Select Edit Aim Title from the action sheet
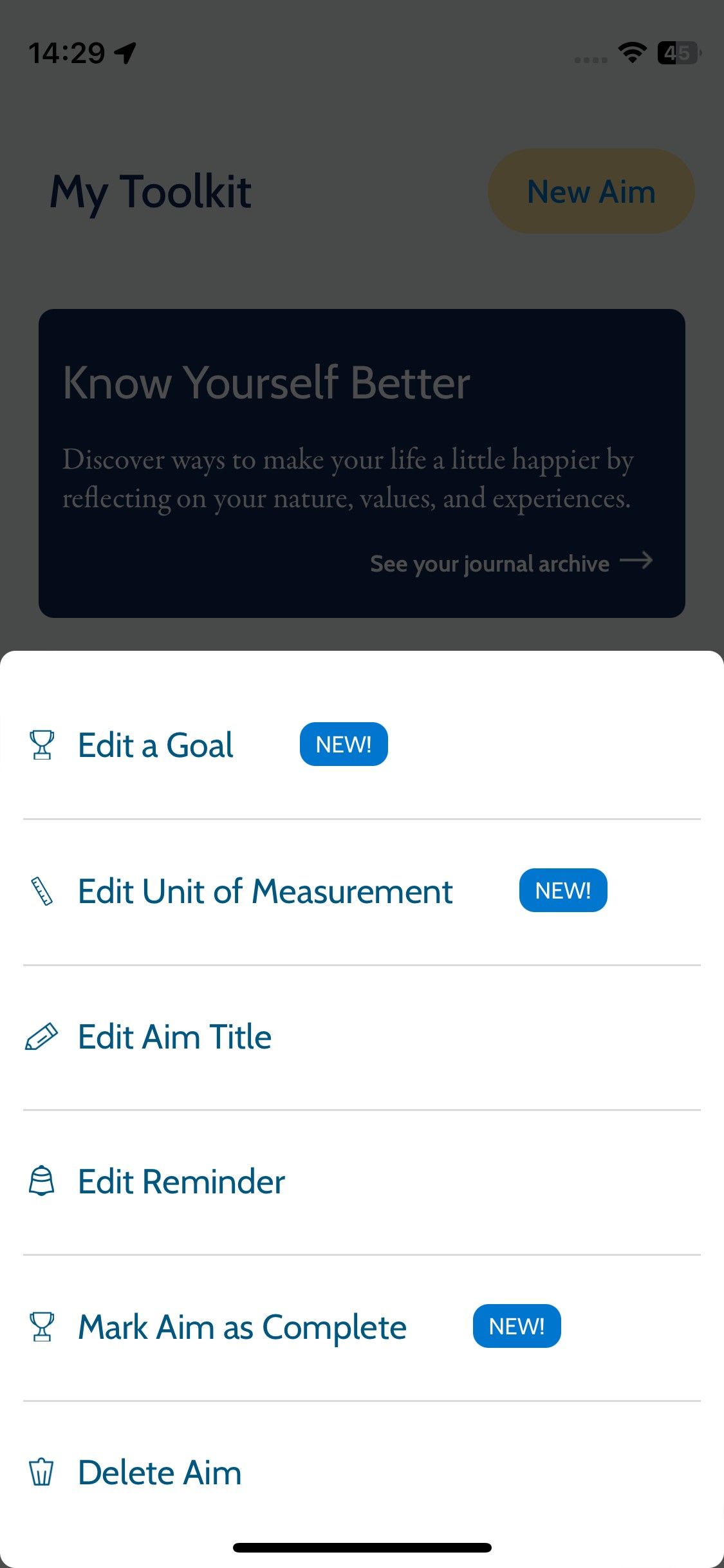This screenshot has width=724, height=1568. (x=174, y=1036)
